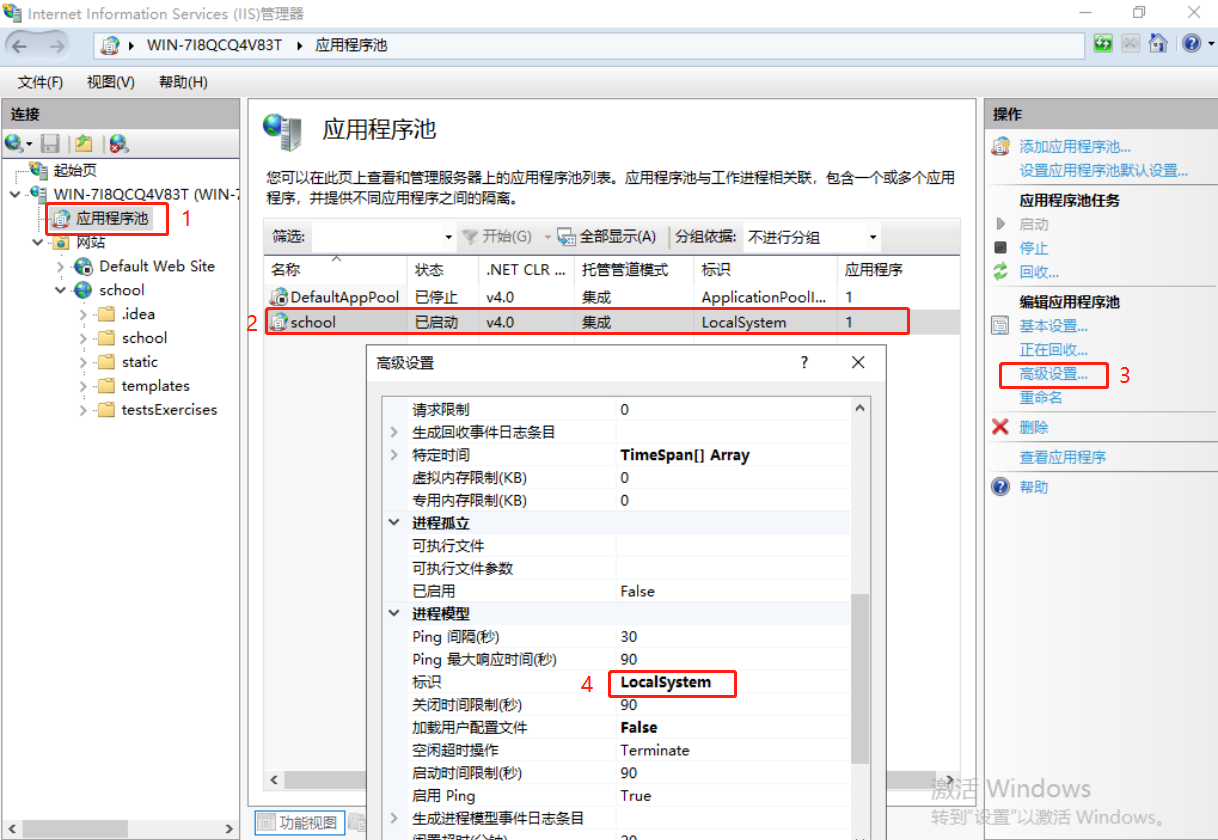The image size is (1218, 840).
Task: Expand the Default Web Site node
Action: click(x=61, y=266)
